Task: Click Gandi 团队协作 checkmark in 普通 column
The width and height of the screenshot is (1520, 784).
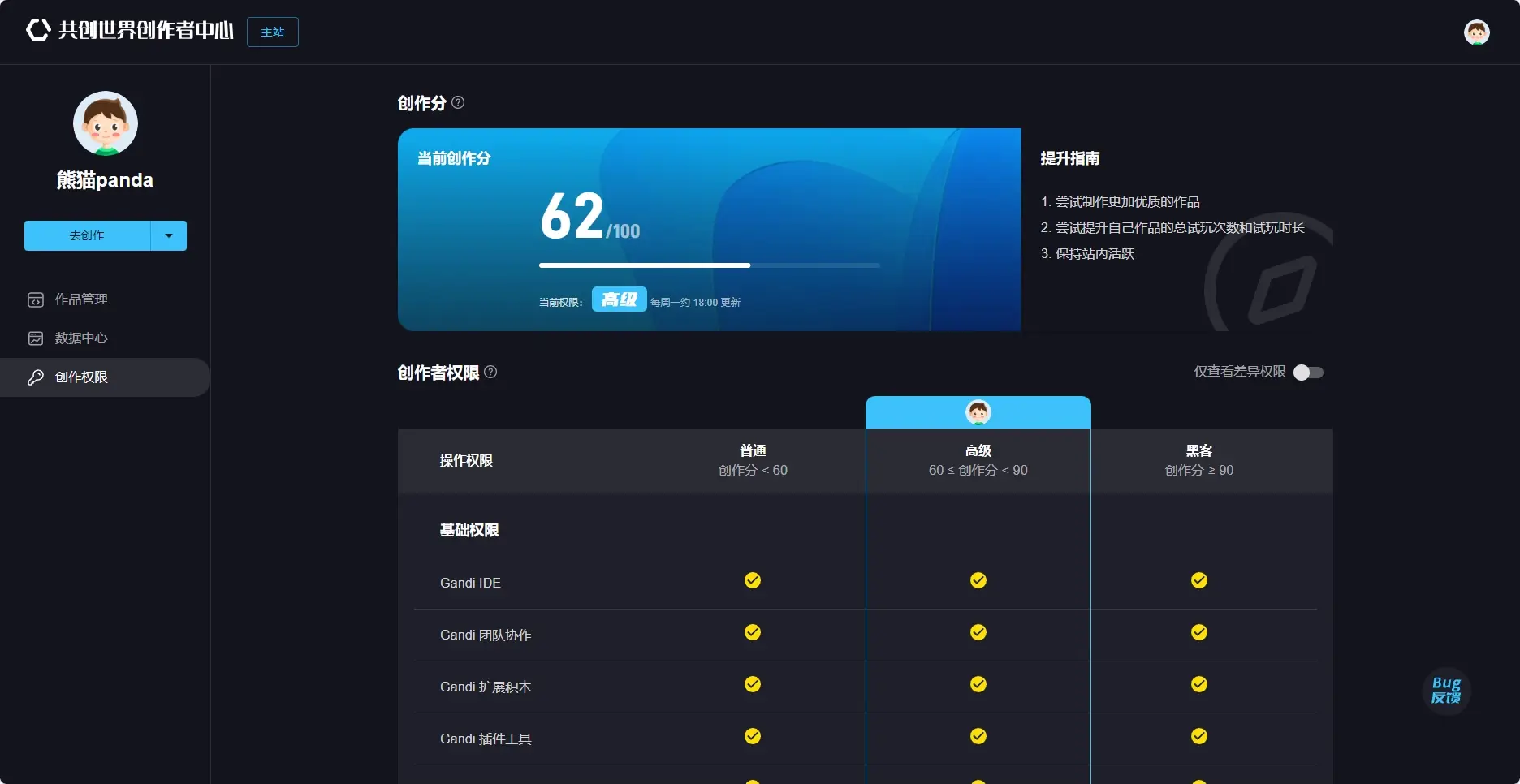Action: tap(753, 632)
